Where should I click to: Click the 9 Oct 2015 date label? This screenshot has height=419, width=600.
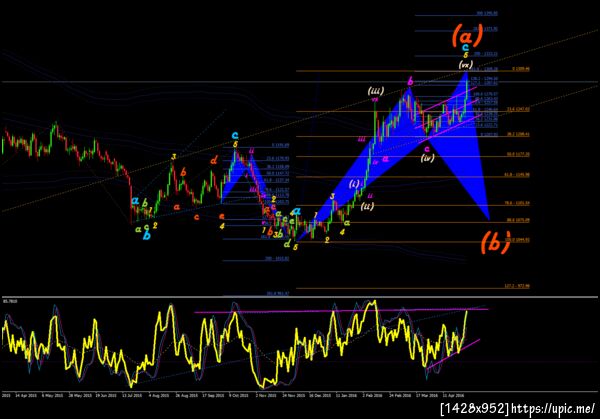(x=239, y=395)
